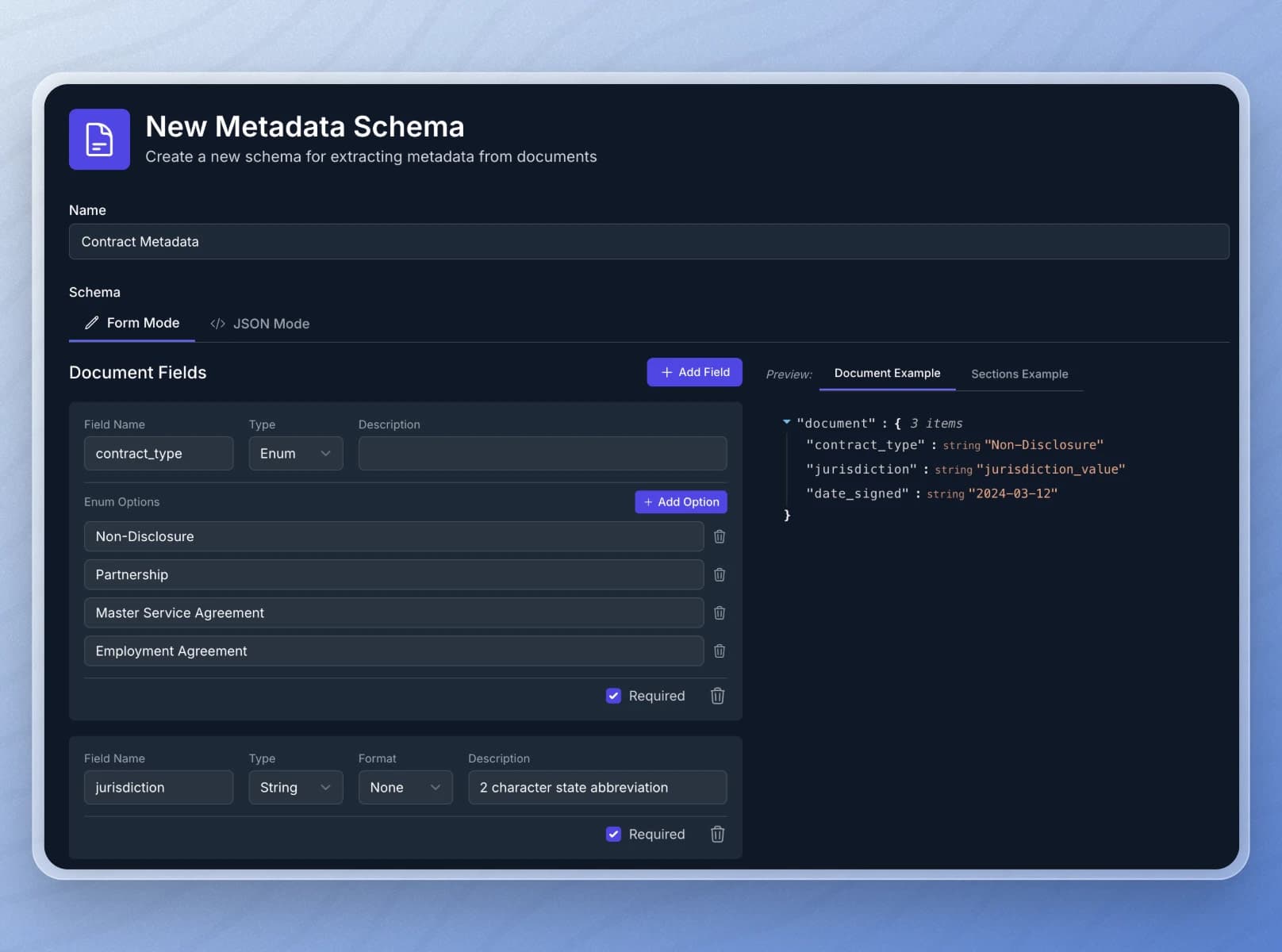Delete the Non-Disclosure enum option

point(719,536)
